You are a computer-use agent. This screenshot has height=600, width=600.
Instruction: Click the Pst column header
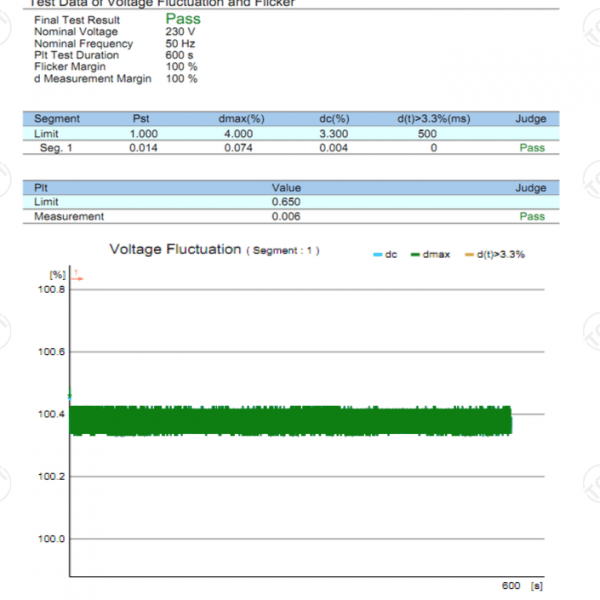pyautogui.click(x=141, y=119)
